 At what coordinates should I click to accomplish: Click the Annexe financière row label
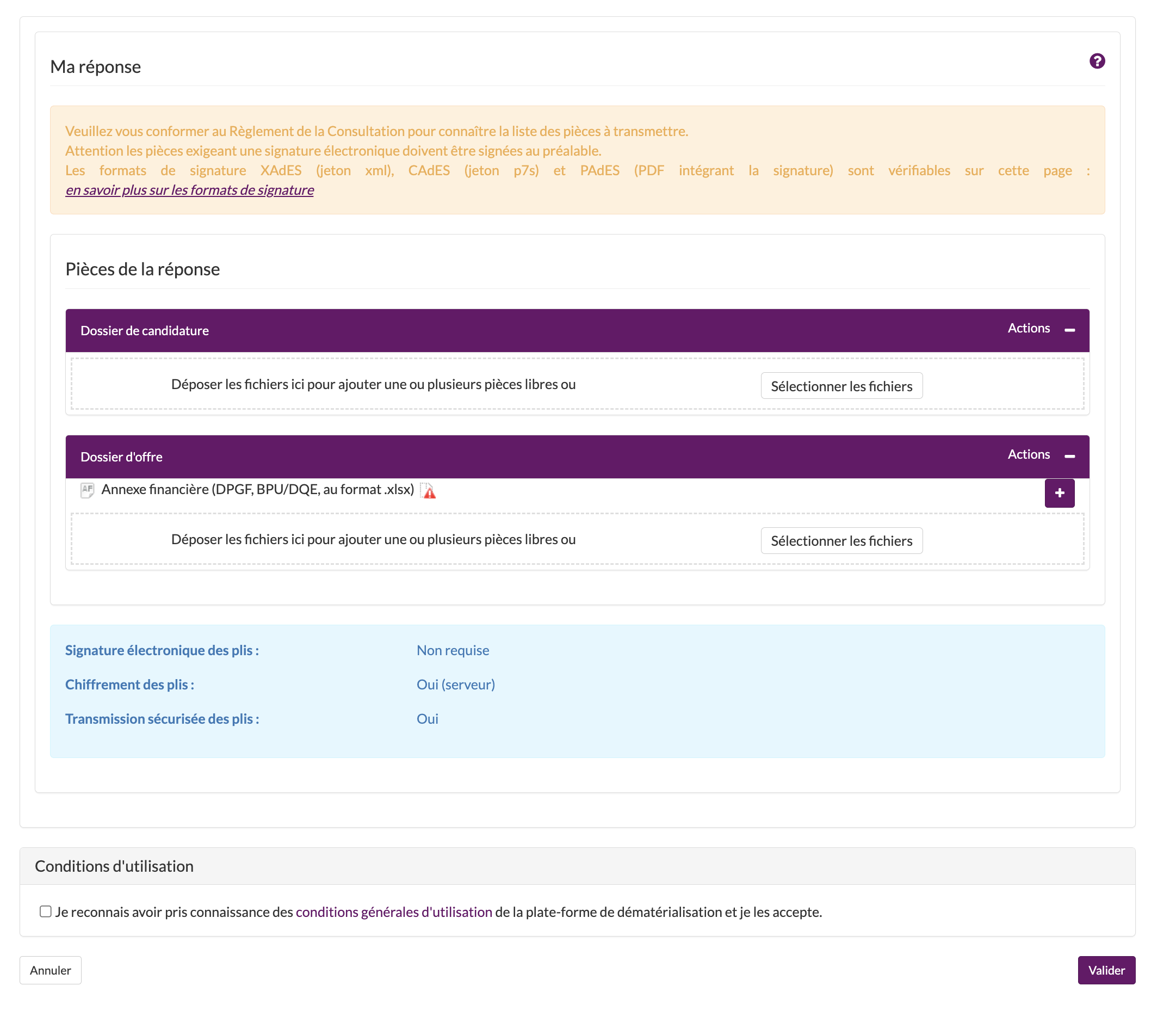[257, 489]
